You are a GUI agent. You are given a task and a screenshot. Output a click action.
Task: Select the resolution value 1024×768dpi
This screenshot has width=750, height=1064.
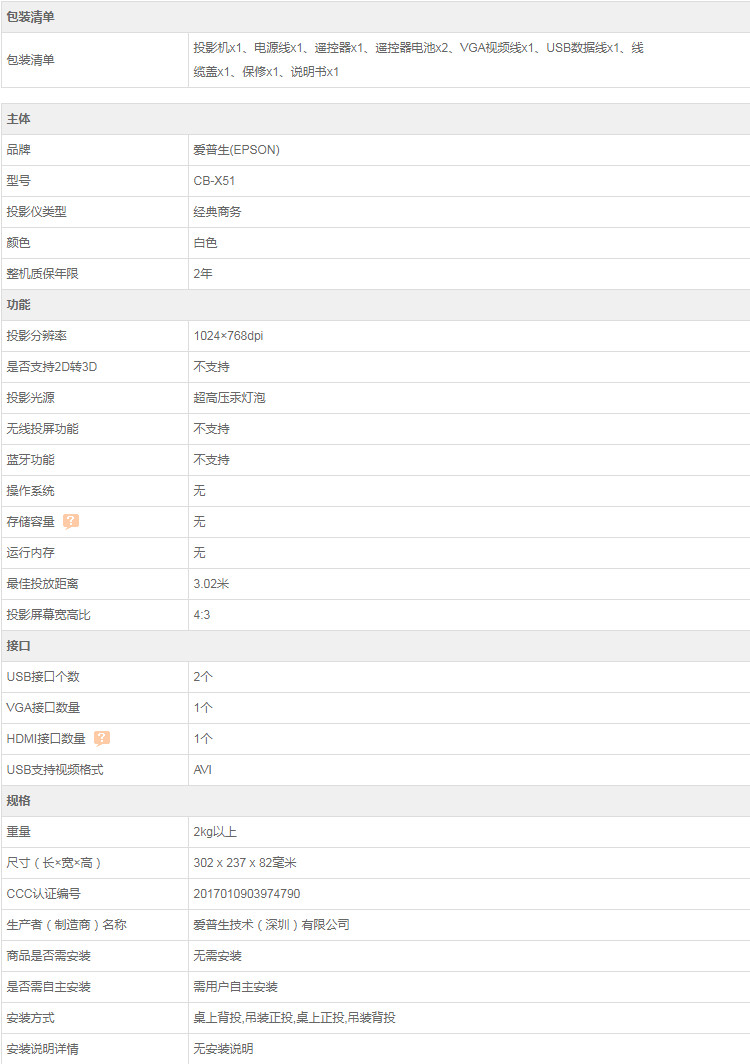coord(228,336)
